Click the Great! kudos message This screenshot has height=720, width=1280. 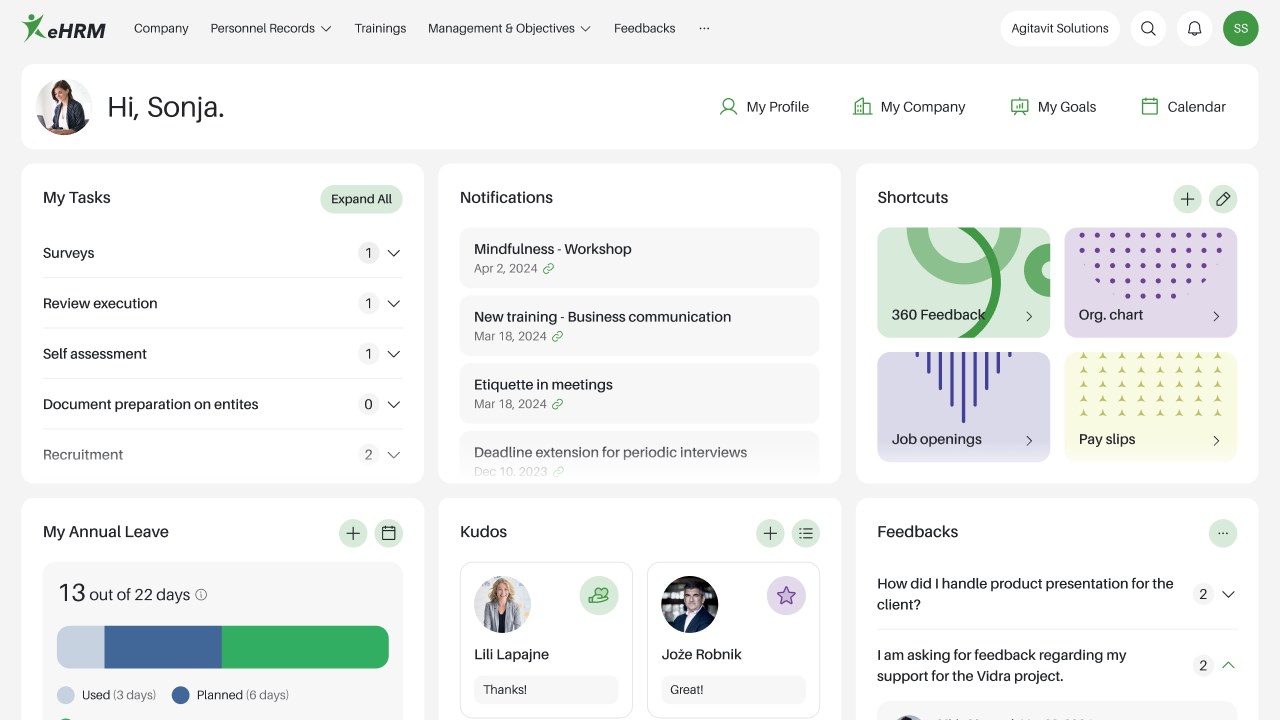point(733,690)
